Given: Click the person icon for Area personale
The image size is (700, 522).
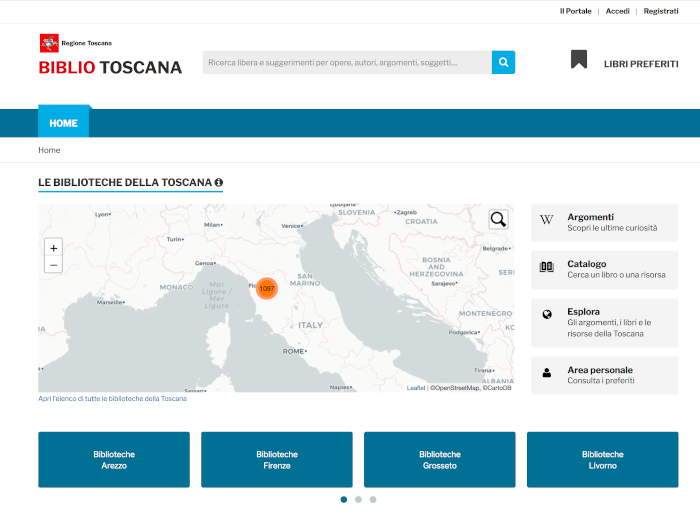Looking at the screenshot, I should click(546, 372).
